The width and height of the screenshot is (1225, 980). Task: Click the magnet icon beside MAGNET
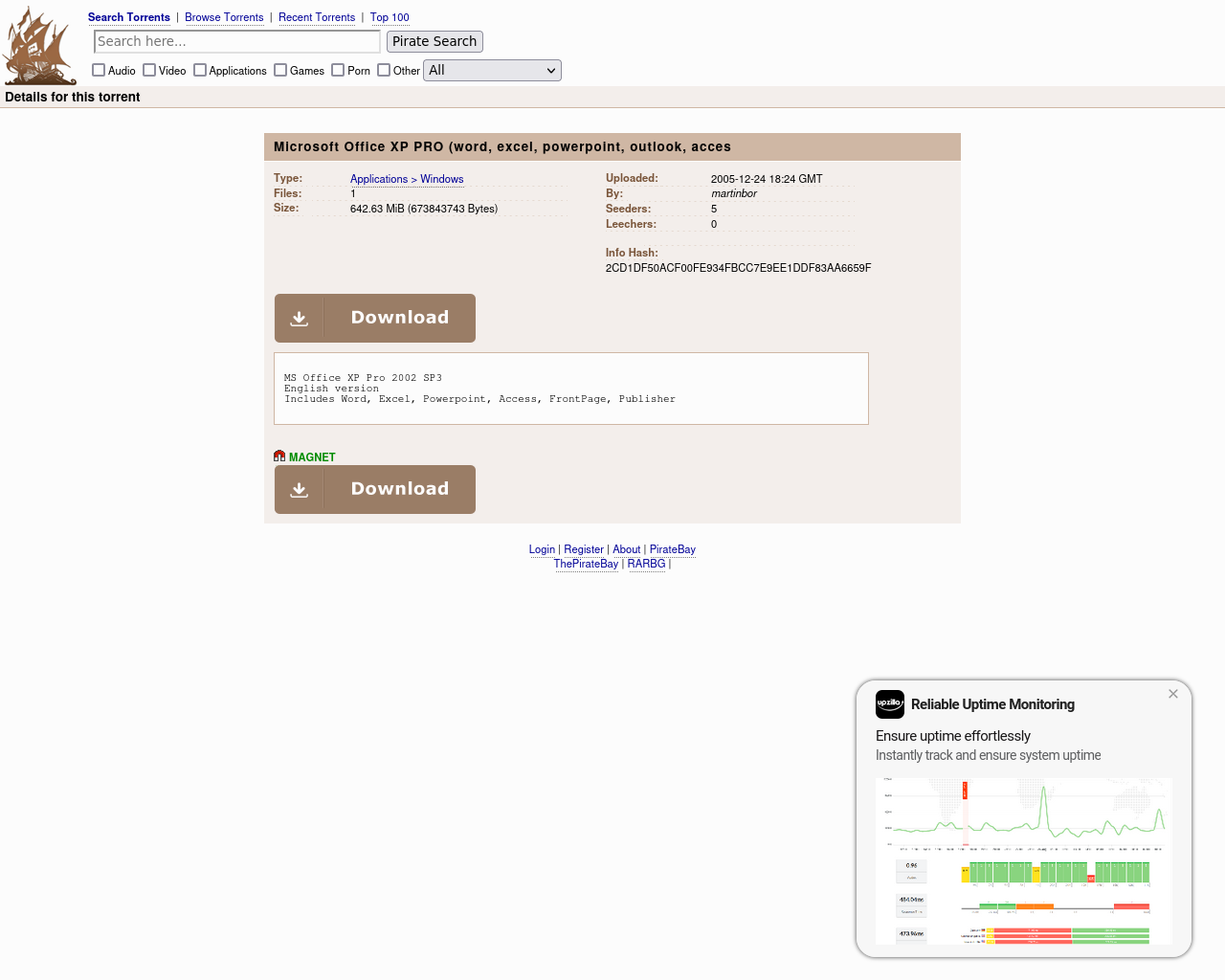point(279,457)
